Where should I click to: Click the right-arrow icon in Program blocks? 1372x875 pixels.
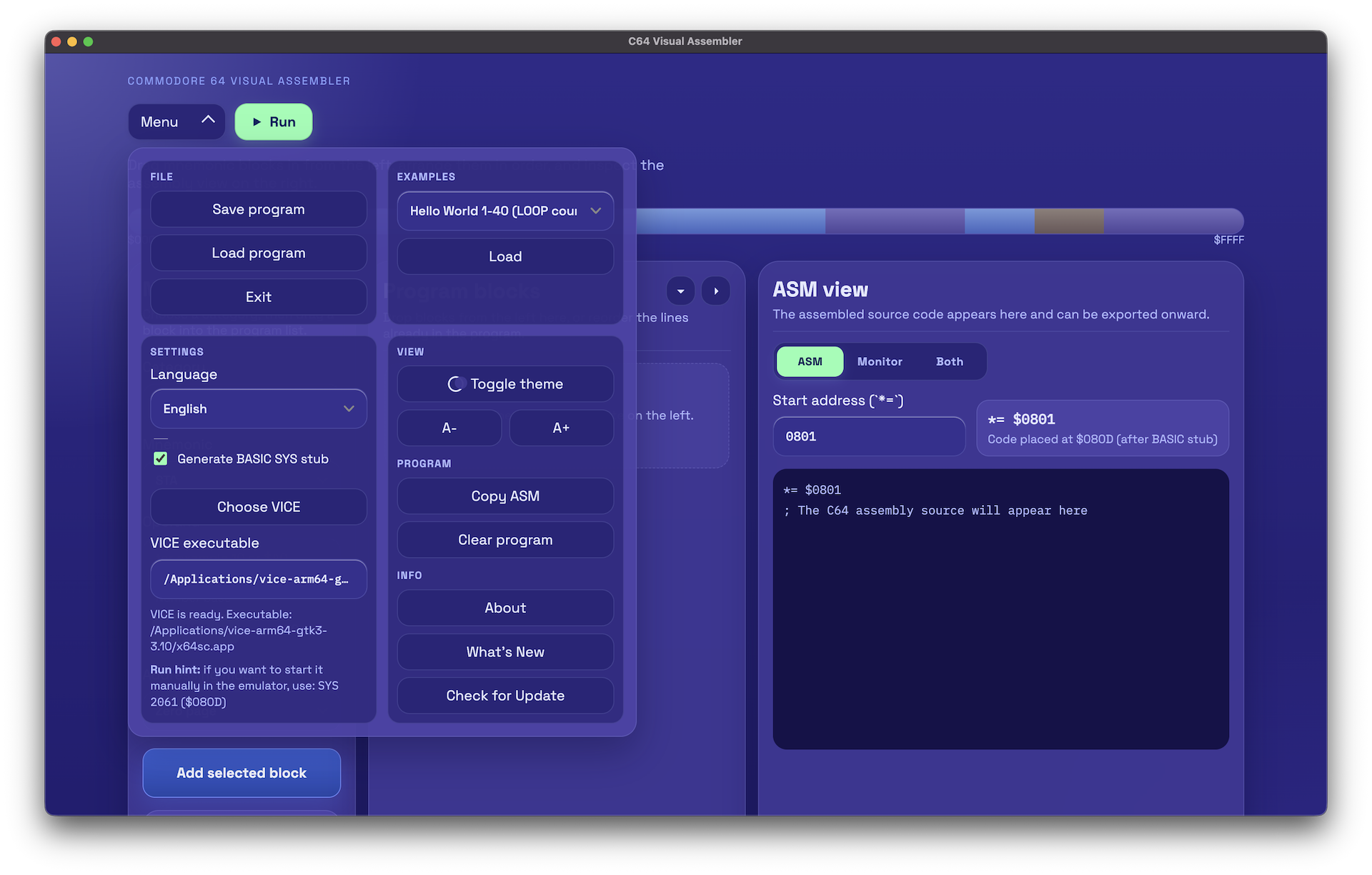click(716, 291)
